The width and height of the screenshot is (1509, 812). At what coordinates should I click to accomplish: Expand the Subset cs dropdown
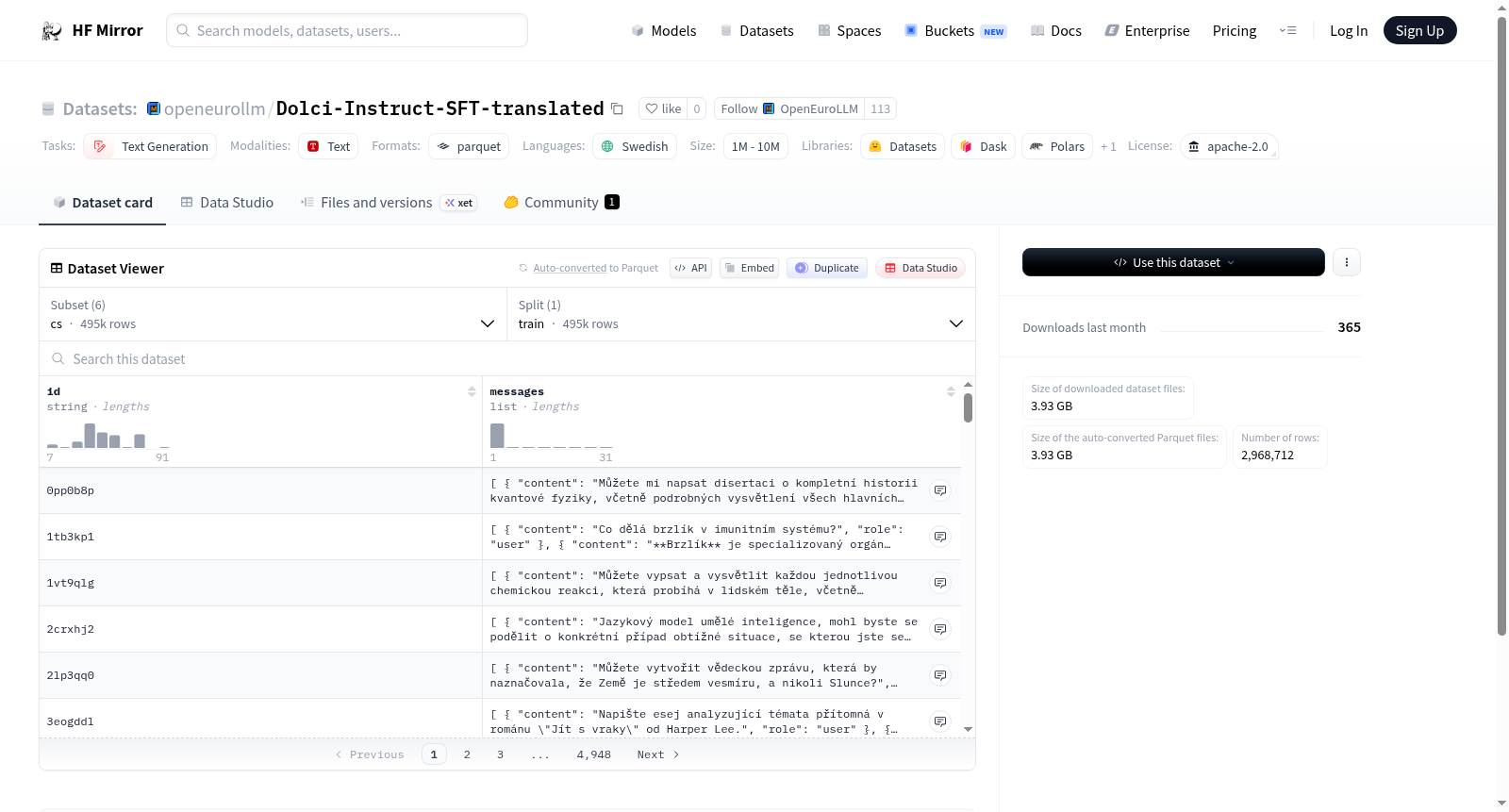pyautogui.click(x=274, y=314)
